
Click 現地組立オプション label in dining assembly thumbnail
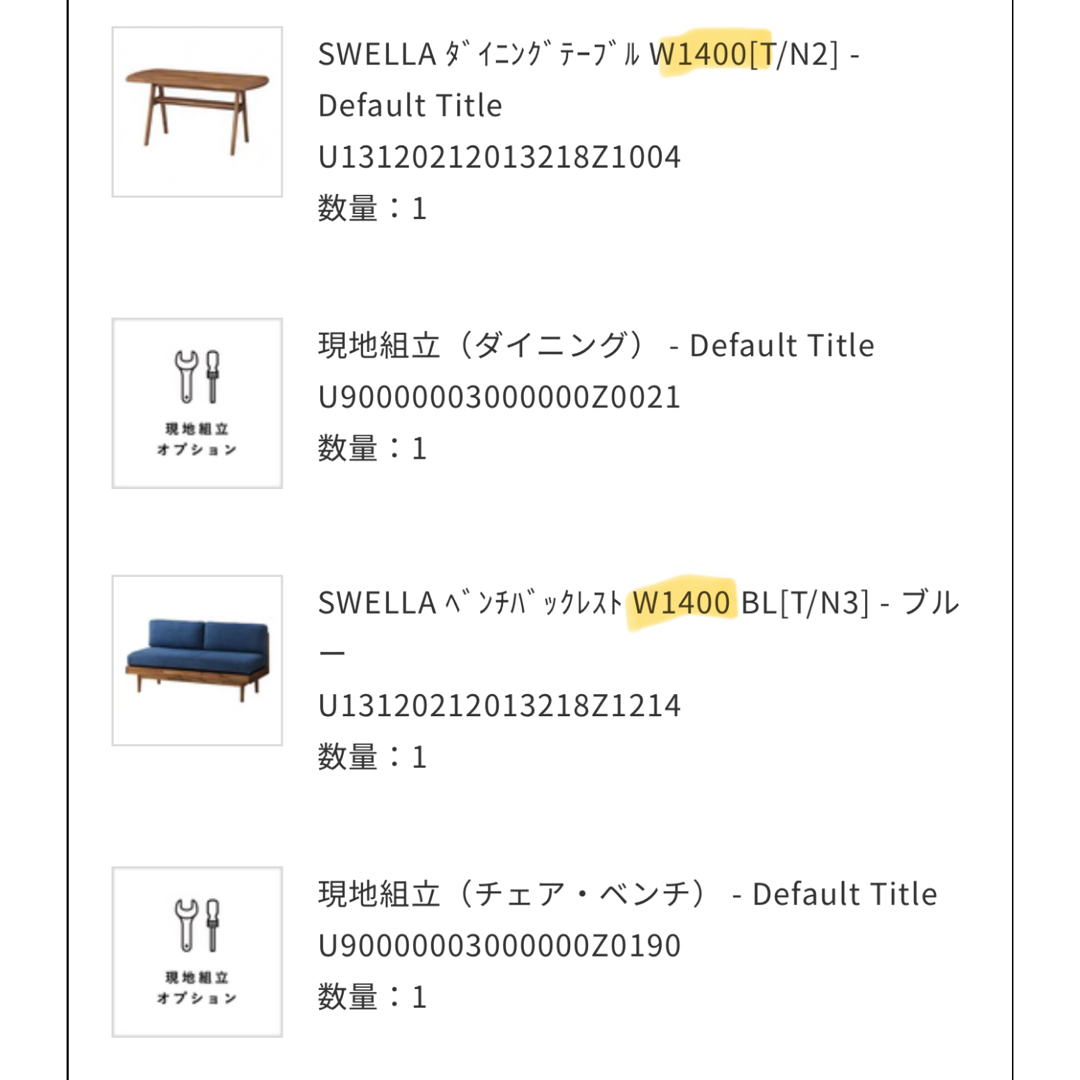pos(197,439)
